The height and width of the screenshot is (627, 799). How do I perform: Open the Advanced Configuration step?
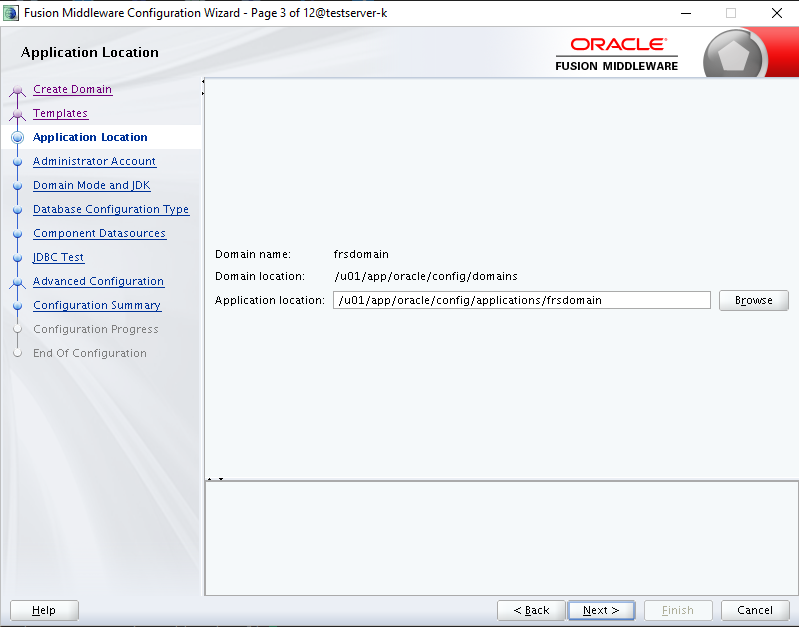click(x=98, y=281)
